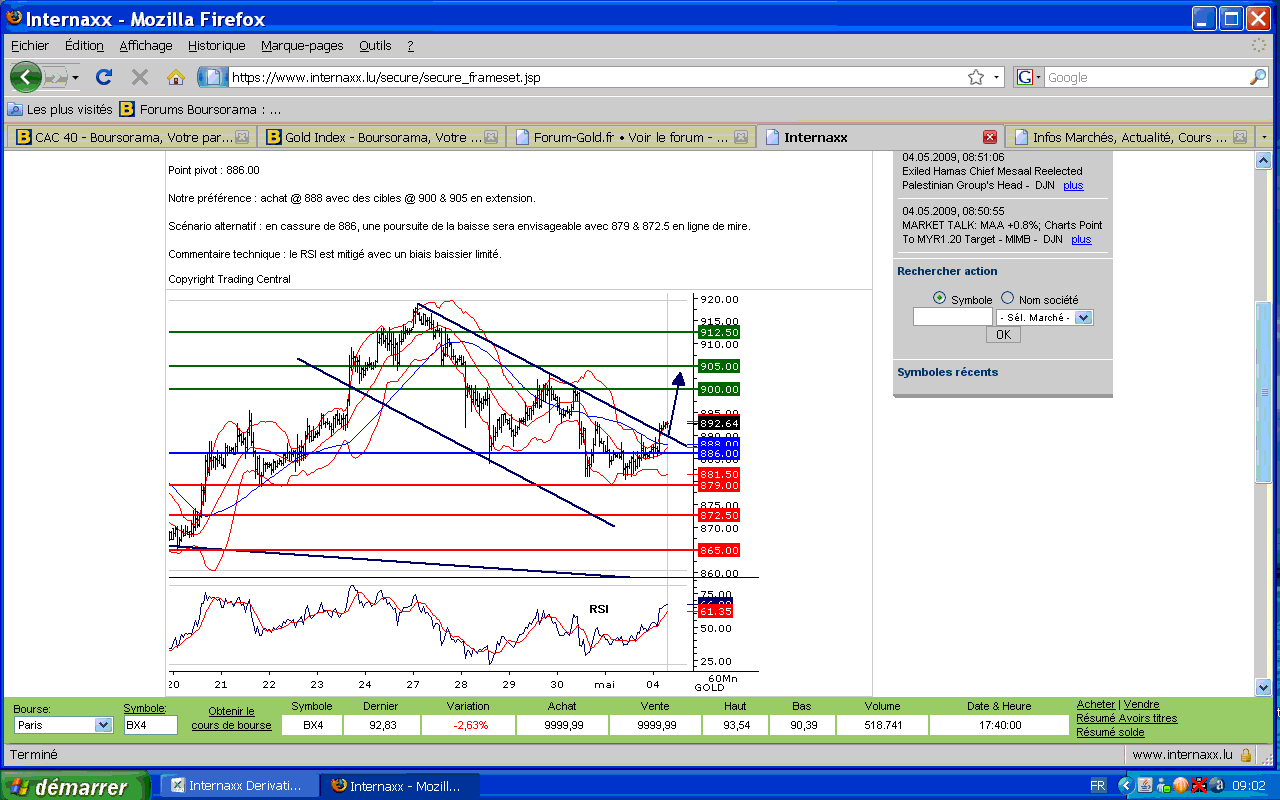
Task: Close the Gold Index tab via its close icon
Action: [x=490, y=137]
